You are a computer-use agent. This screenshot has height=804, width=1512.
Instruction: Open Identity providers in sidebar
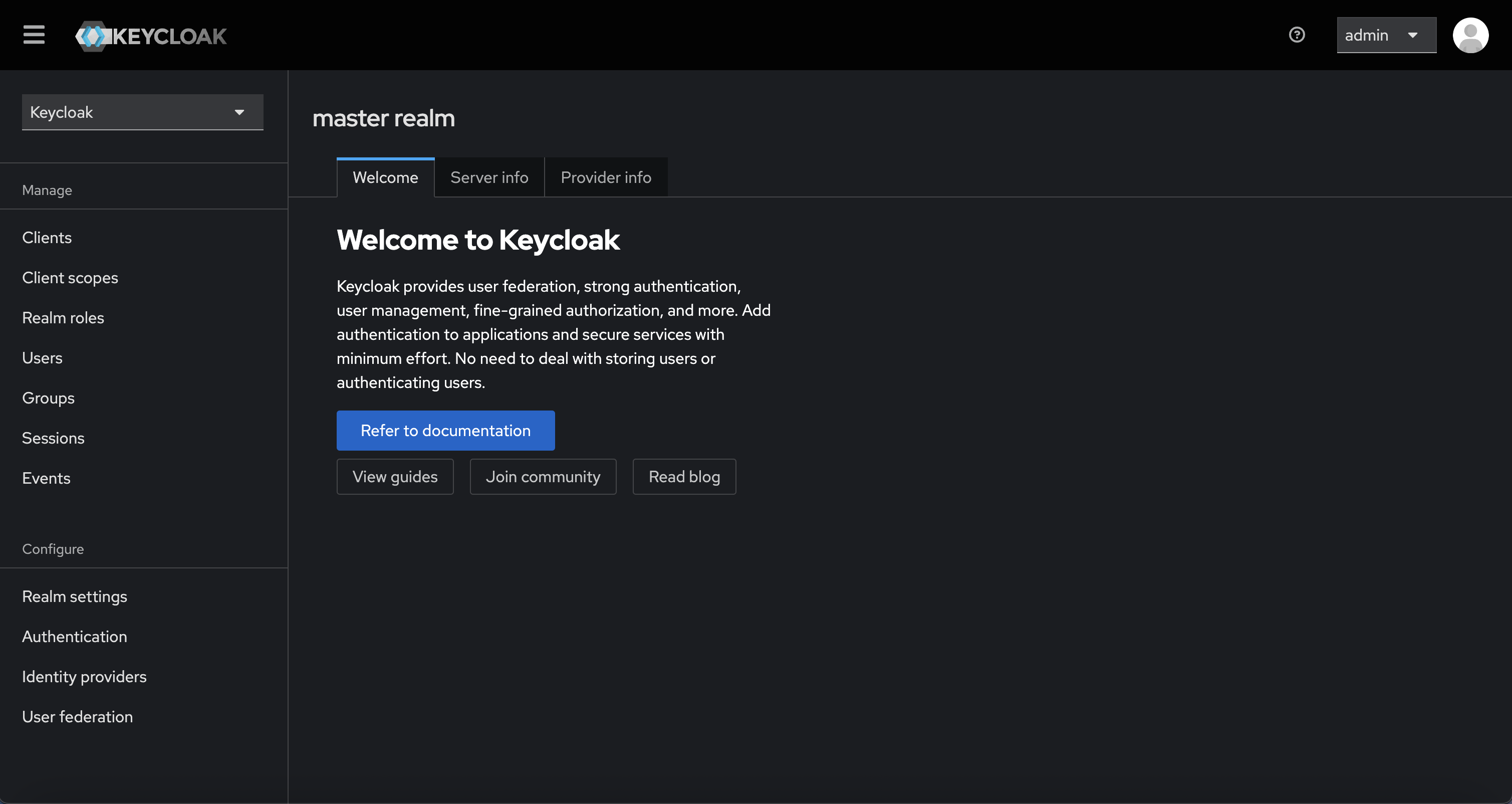84,677
